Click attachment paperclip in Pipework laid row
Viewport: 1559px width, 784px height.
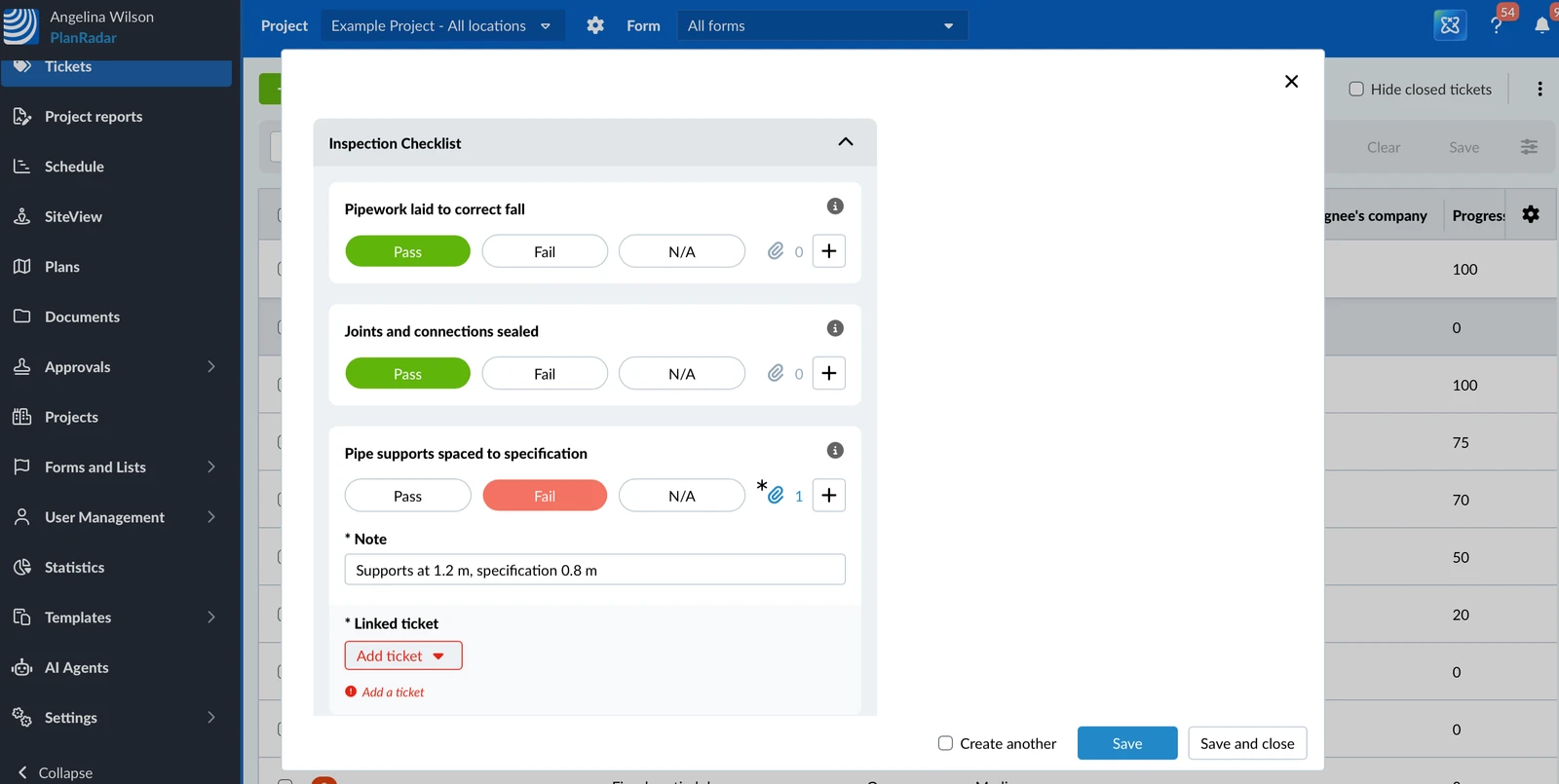click(776, 251)
